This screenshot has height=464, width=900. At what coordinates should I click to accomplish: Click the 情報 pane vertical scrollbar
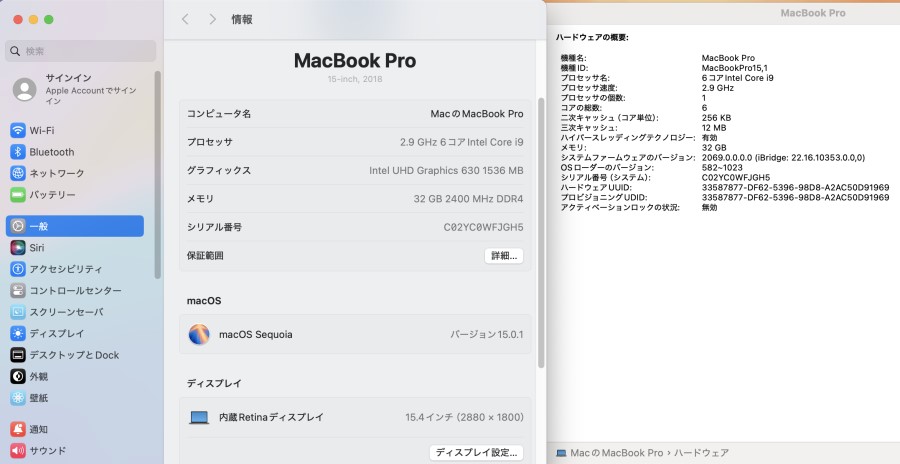tap(541, 233)
